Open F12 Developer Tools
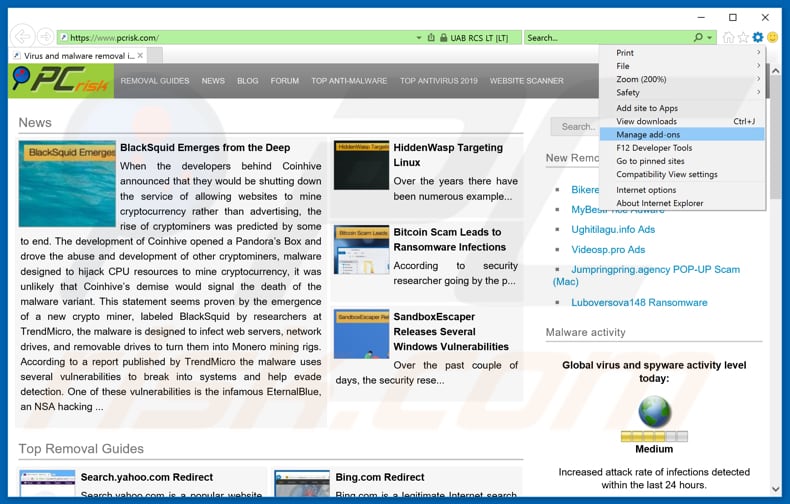790x504 pixels. point(682,148)
